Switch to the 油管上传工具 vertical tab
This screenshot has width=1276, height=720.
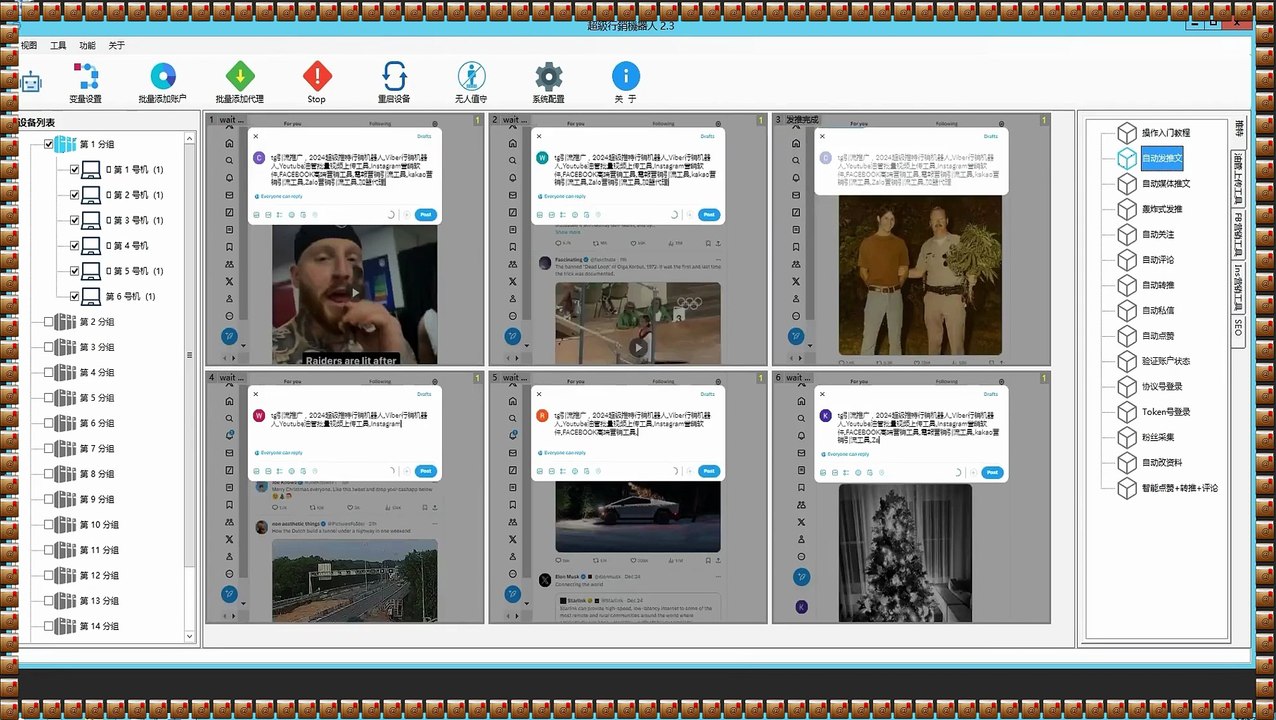(x=1238, y=177)
